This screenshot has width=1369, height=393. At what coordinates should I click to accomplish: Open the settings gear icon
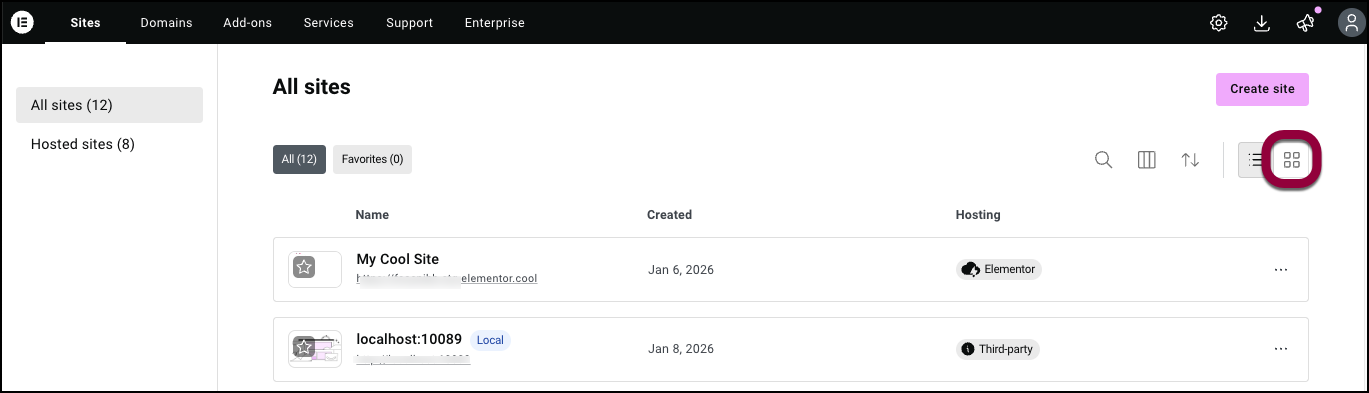1218,23
